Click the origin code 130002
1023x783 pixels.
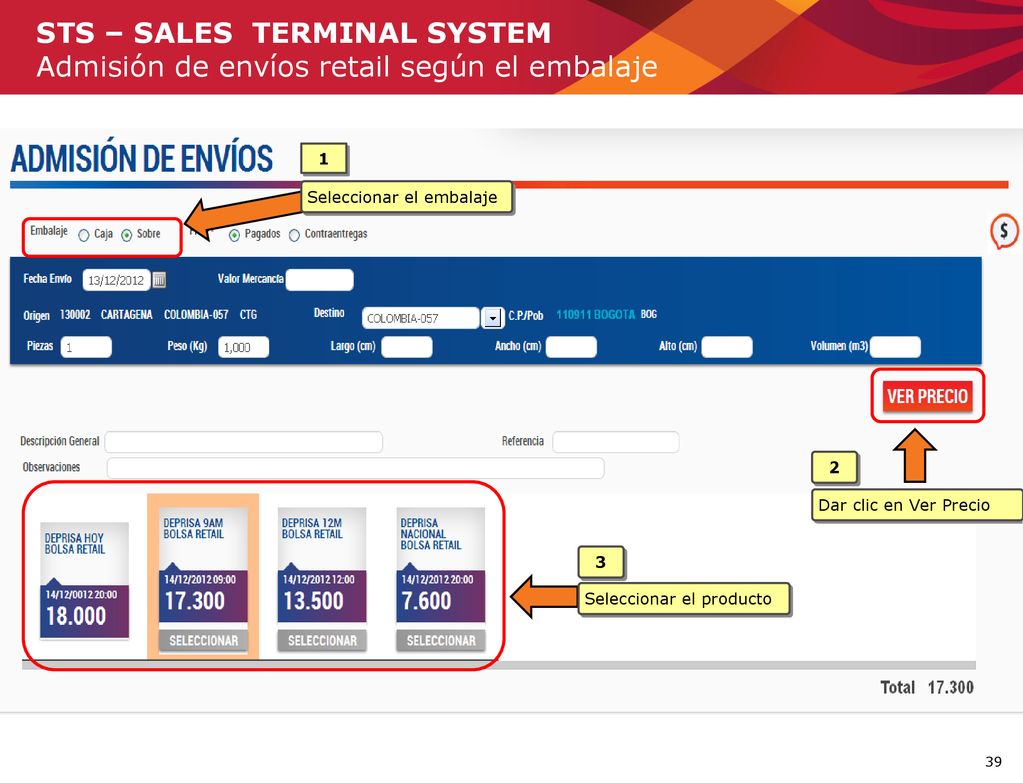75,315
